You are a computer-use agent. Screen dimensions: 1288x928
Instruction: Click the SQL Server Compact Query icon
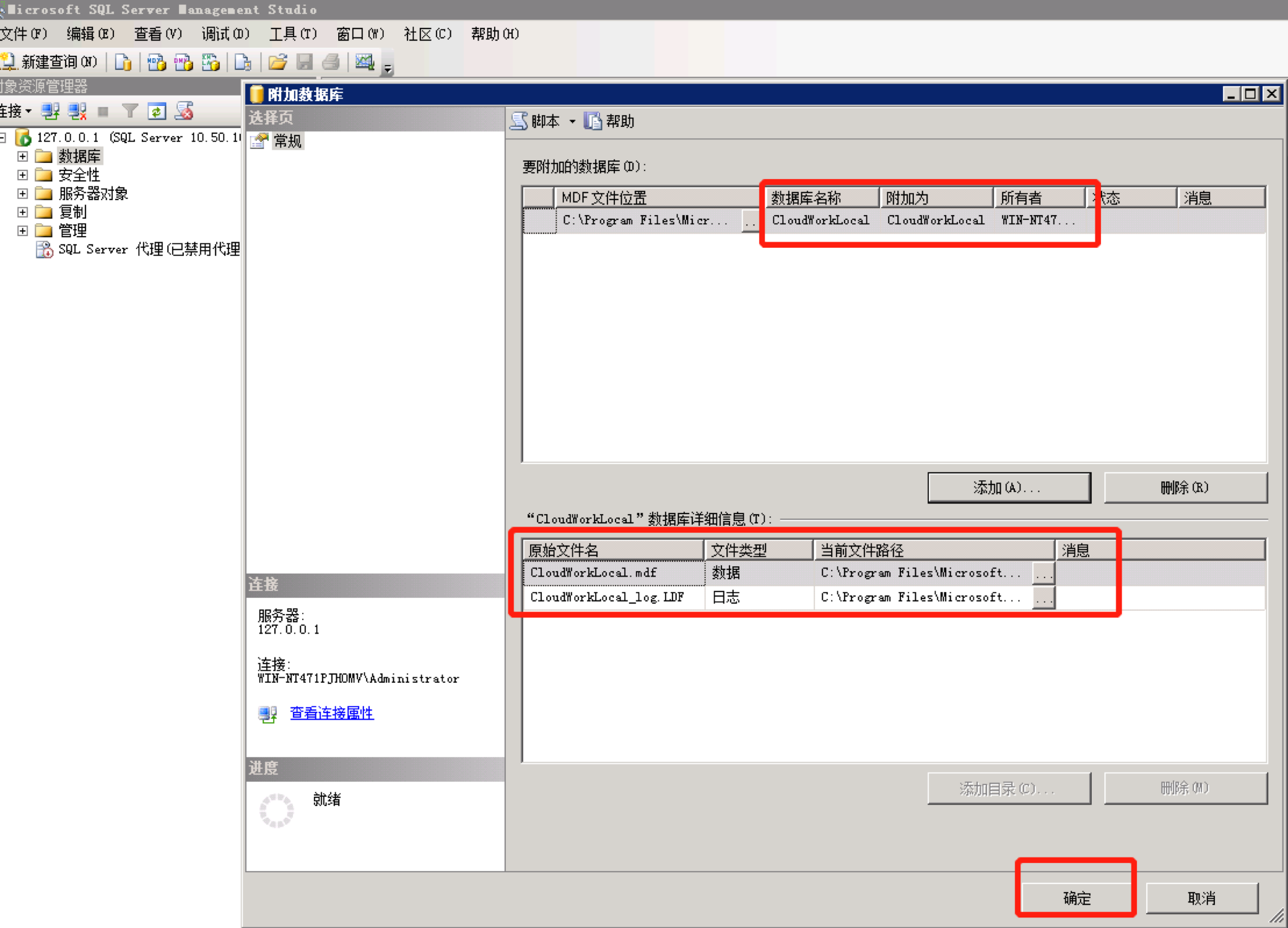(243, 62)
